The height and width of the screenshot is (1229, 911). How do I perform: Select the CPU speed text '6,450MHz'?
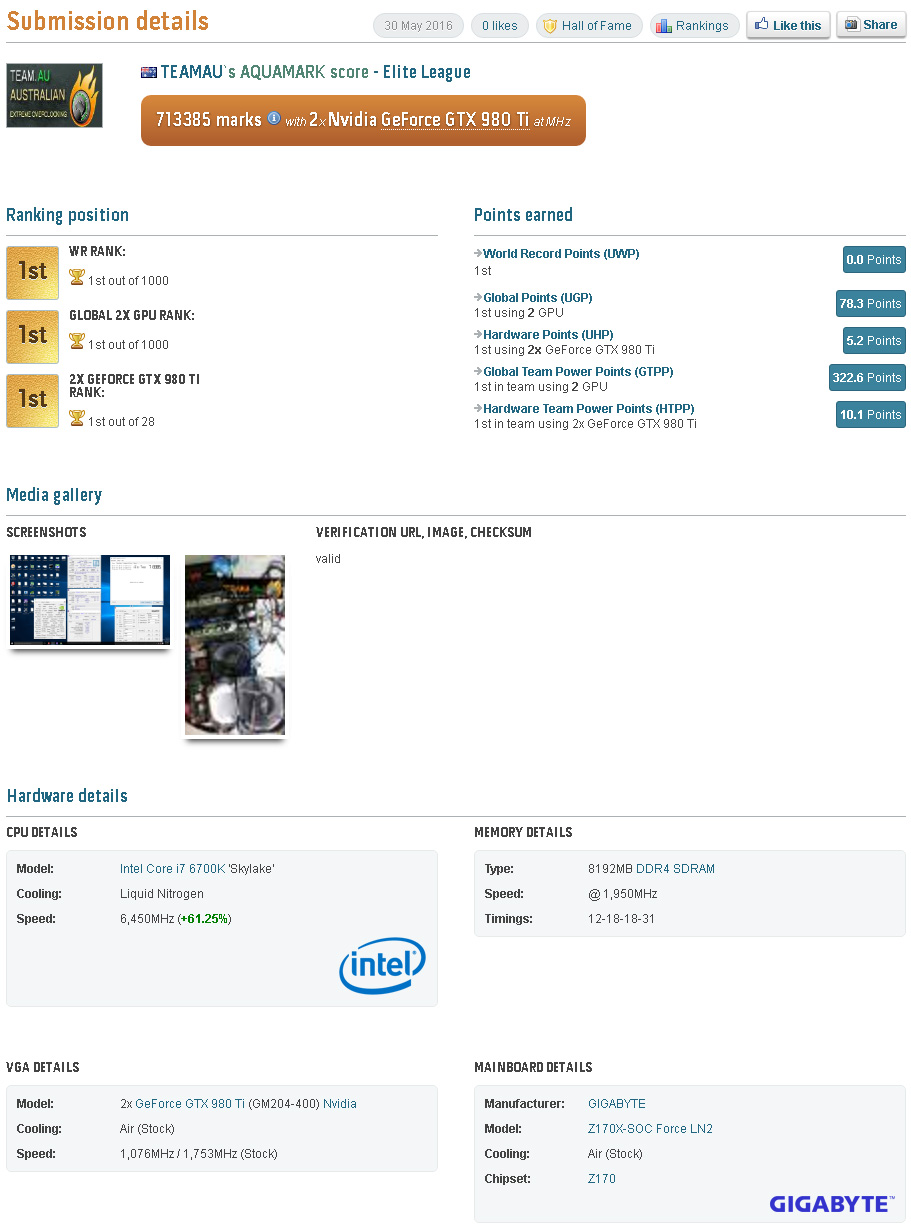pos(147,919)
